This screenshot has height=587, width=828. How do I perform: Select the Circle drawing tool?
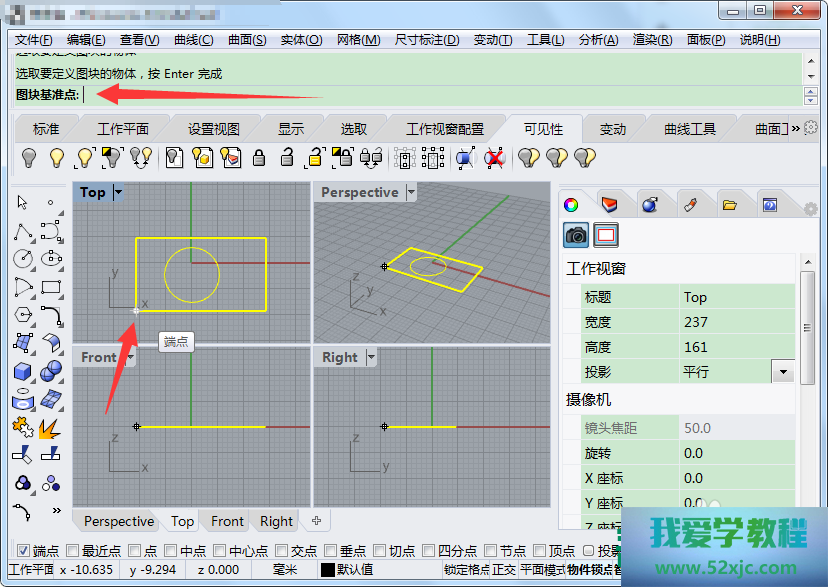(23, 258)
